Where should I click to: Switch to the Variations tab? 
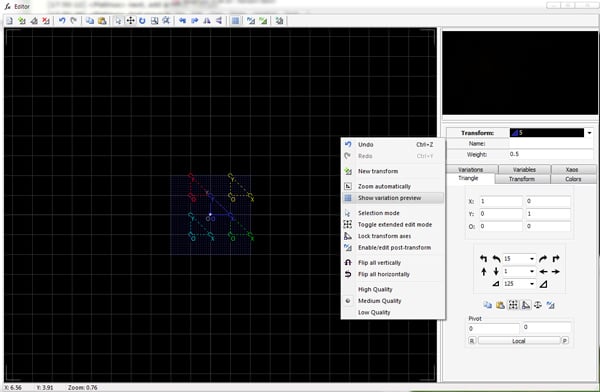click(x=471, y=169)
